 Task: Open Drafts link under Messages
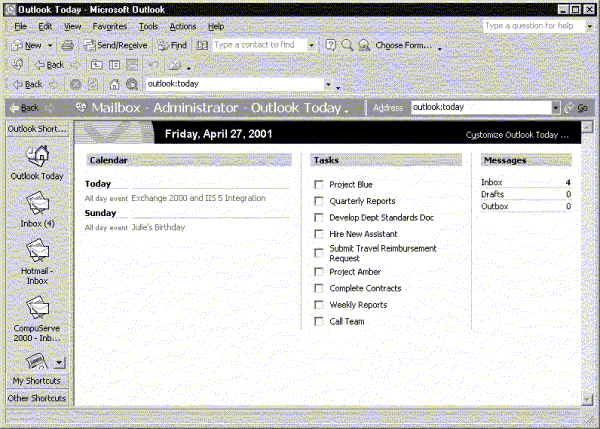point(492,194)
